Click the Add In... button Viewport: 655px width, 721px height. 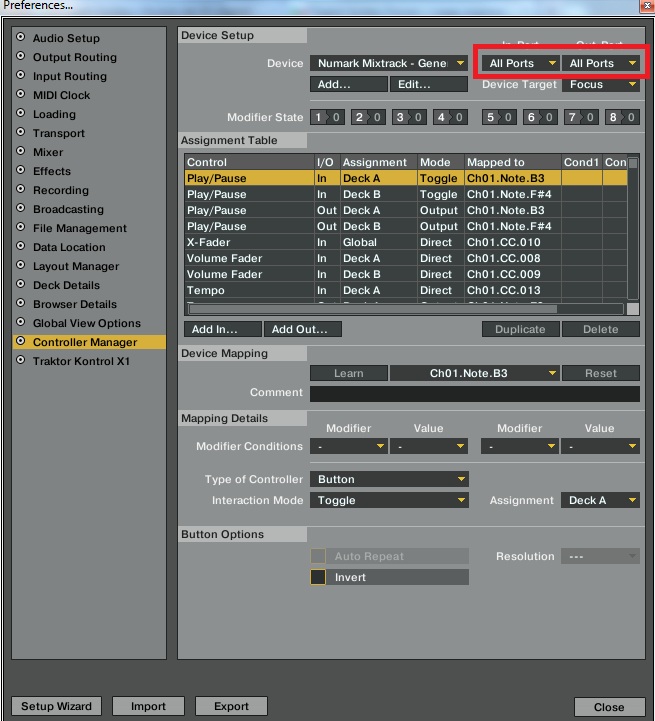pyautogui.click(x=223, y=329)
